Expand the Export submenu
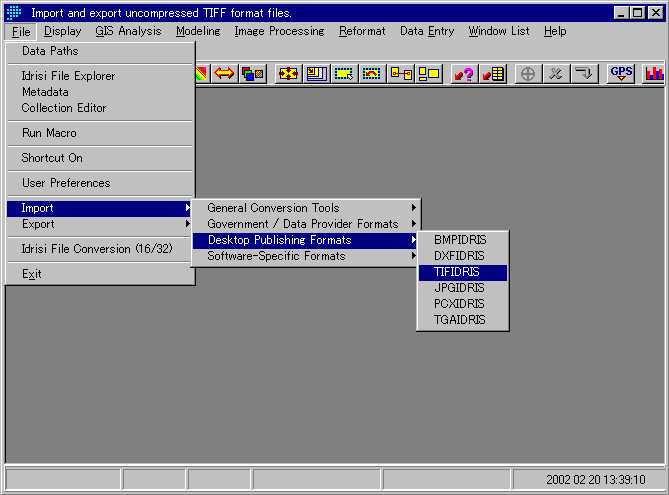Viewport: 669px width, 495px height. [x=100, y=224]
